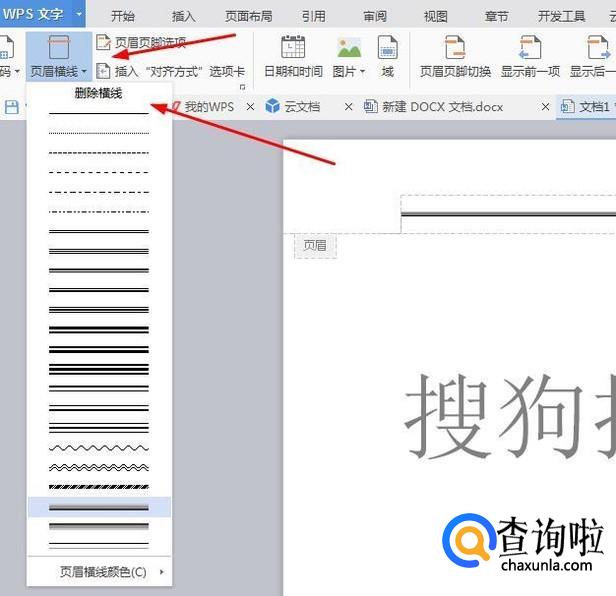
Task: Switch to the 视图 ribbon tab
Action: (436, 16)
